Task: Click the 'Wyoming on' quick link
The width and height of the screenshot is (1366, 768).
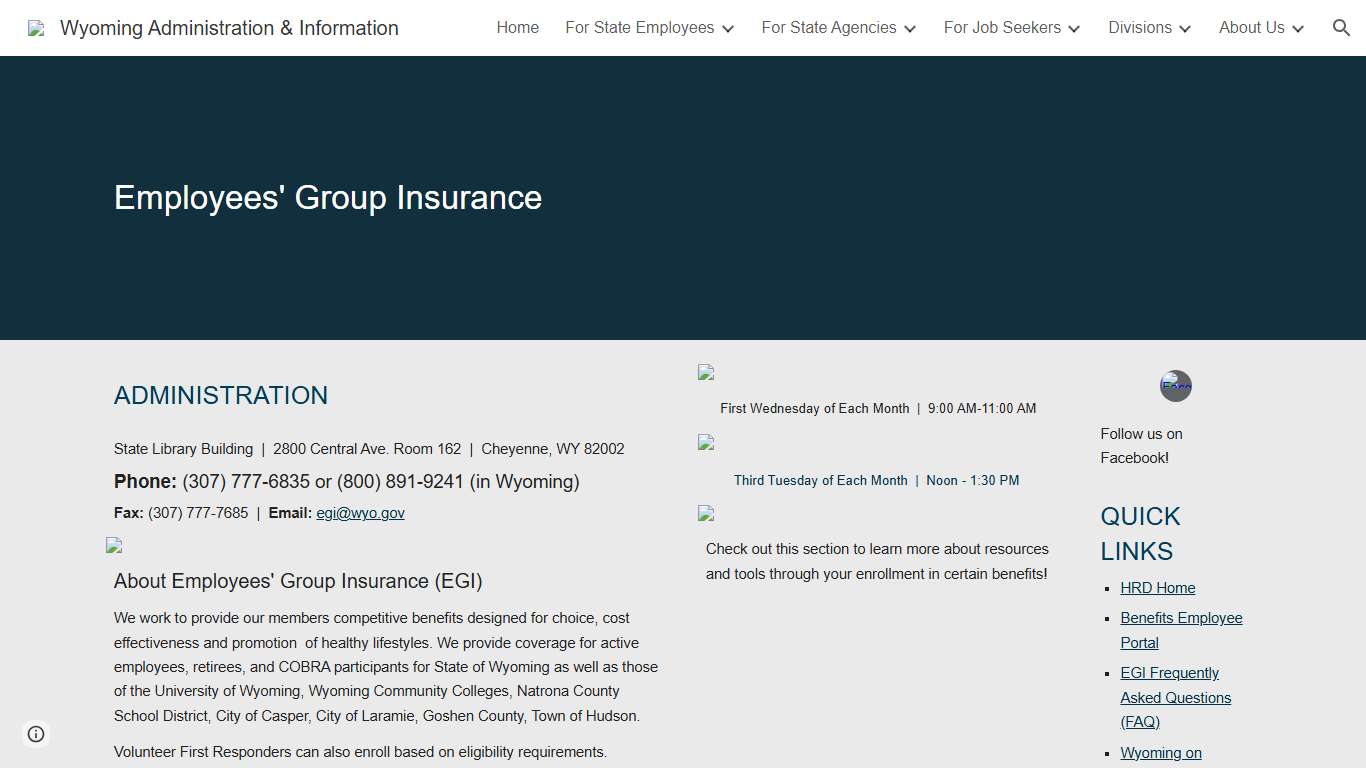Action: pos(1160,752)
